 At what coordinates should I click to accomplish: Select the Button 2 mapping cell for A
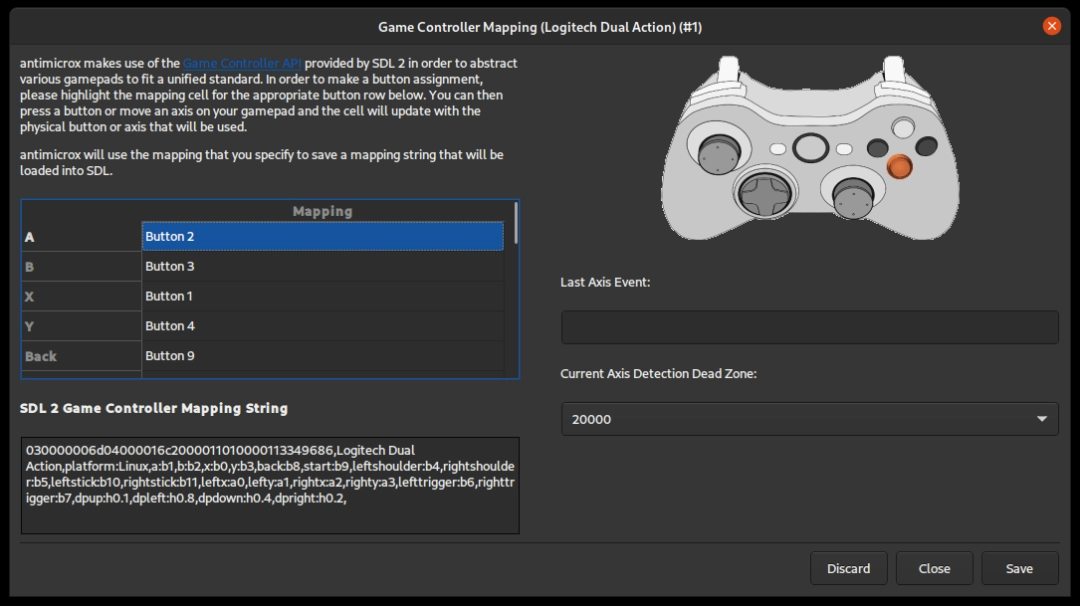[x=322, y=236]
